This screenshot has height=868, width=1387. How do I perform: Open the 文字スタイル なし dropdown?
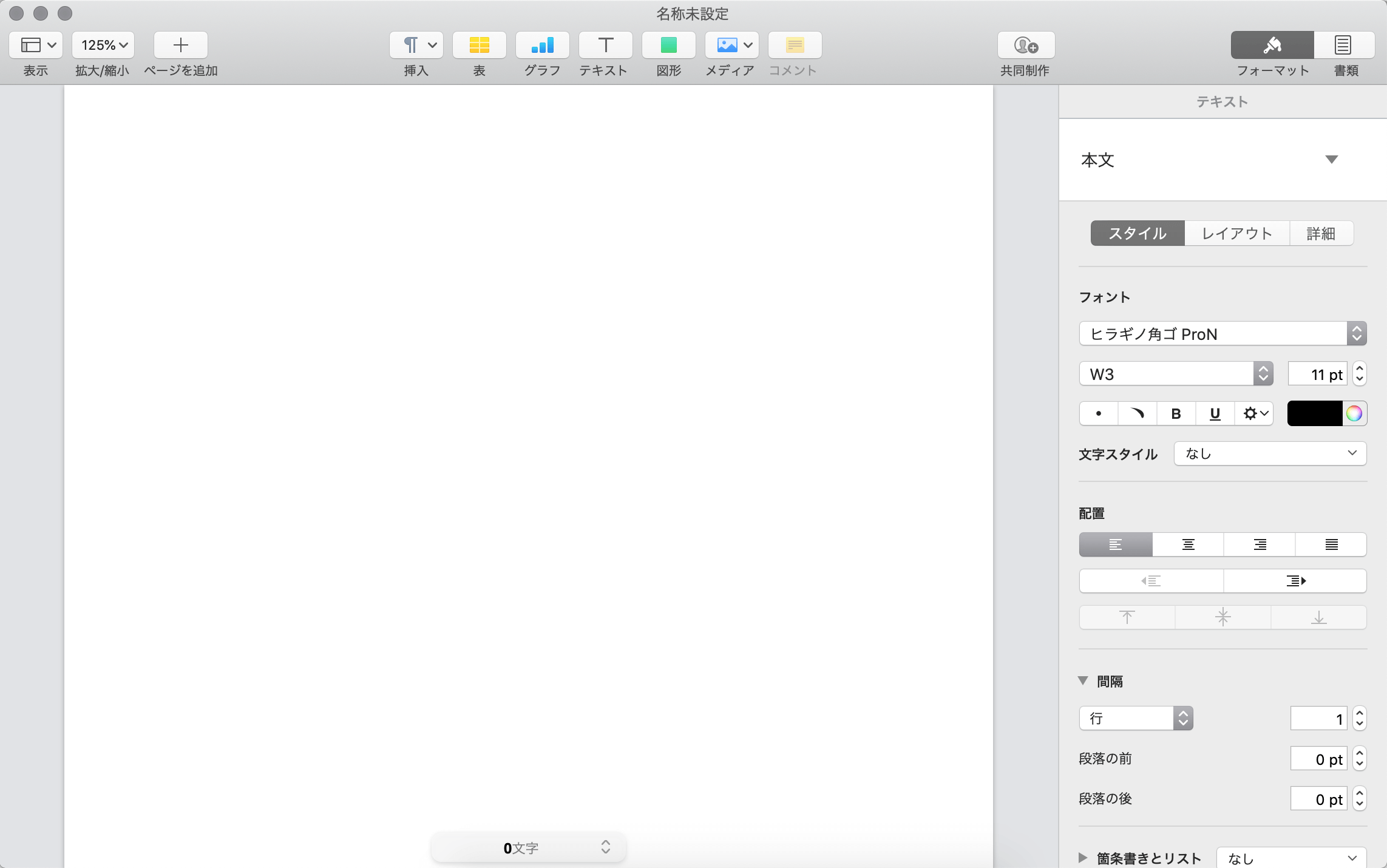click(1270, 453)
